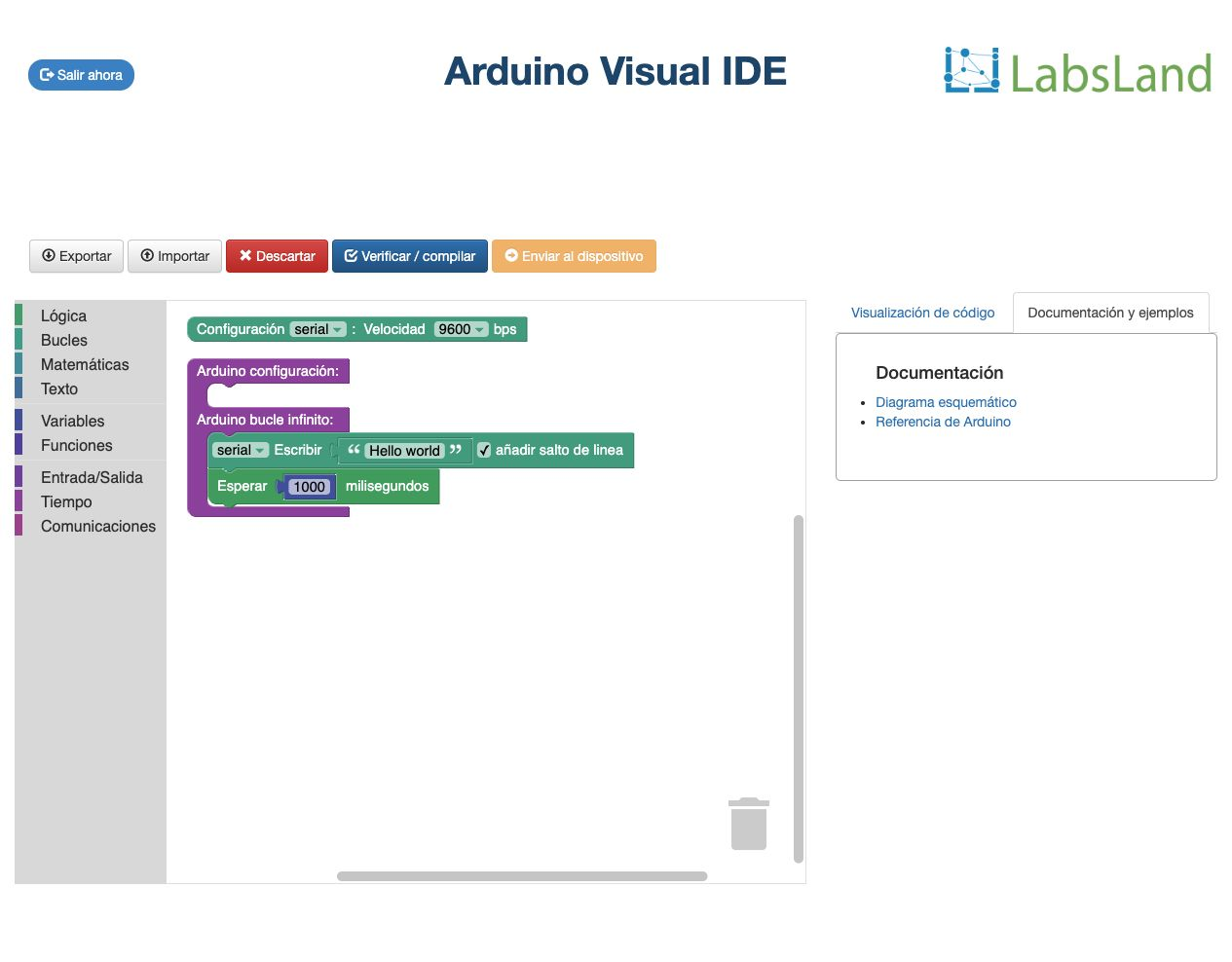The width and height of the screenshot is (1232, 962).
Task: Open the Matemáticas block category
Action: [x=91, y=364]
